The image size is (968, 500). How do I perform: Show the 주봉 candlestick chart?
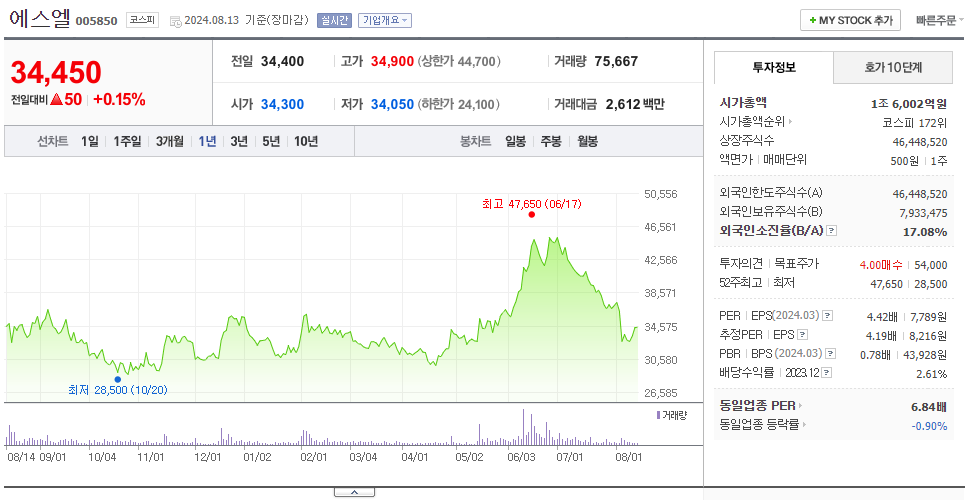551,141
